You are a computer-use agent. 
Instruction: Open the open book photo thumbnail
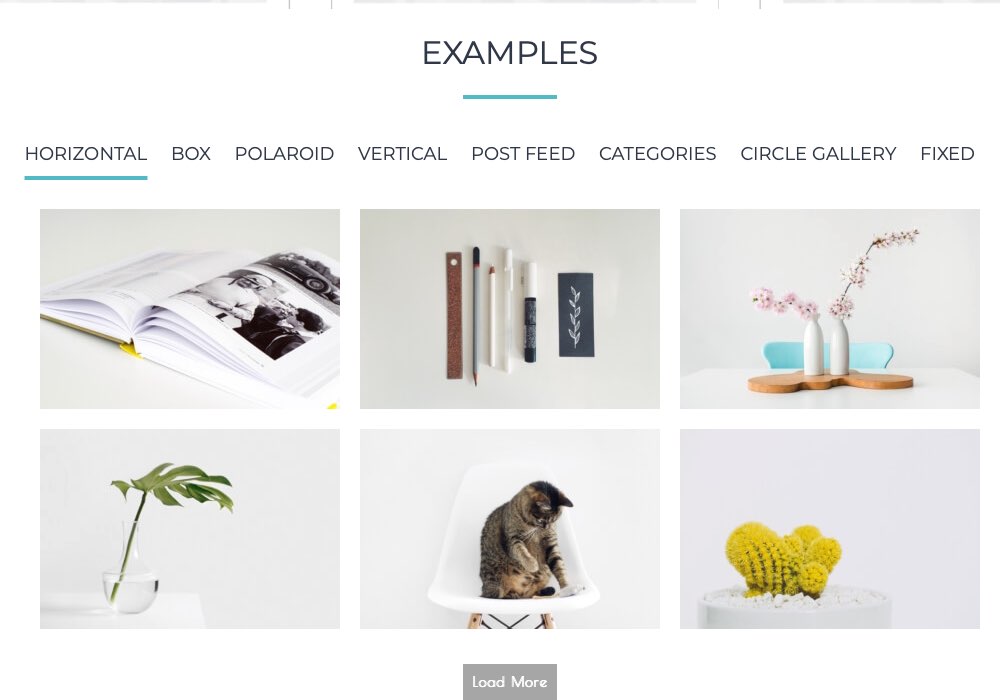click(x=190, y=309)
